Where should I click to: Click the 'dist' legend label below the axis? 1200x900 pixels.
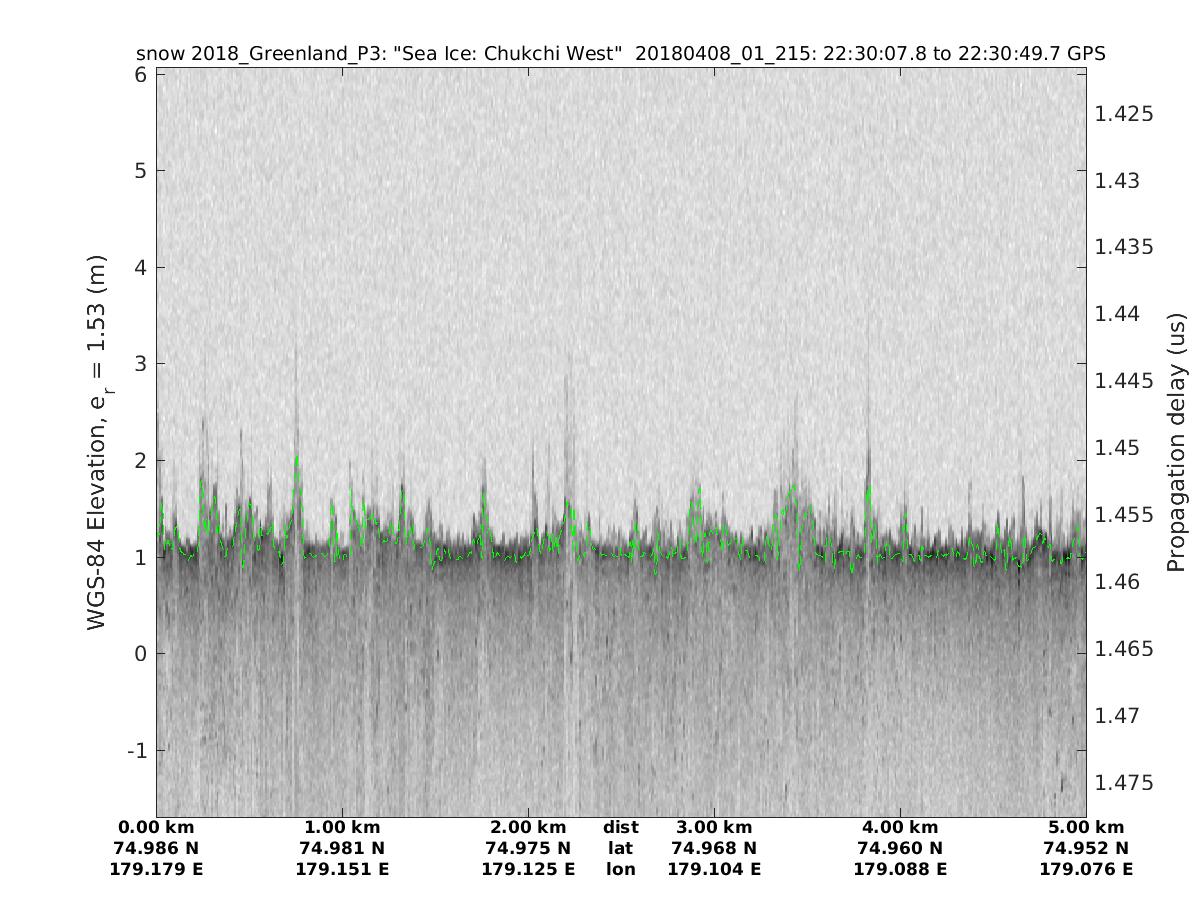click(621, 827)
